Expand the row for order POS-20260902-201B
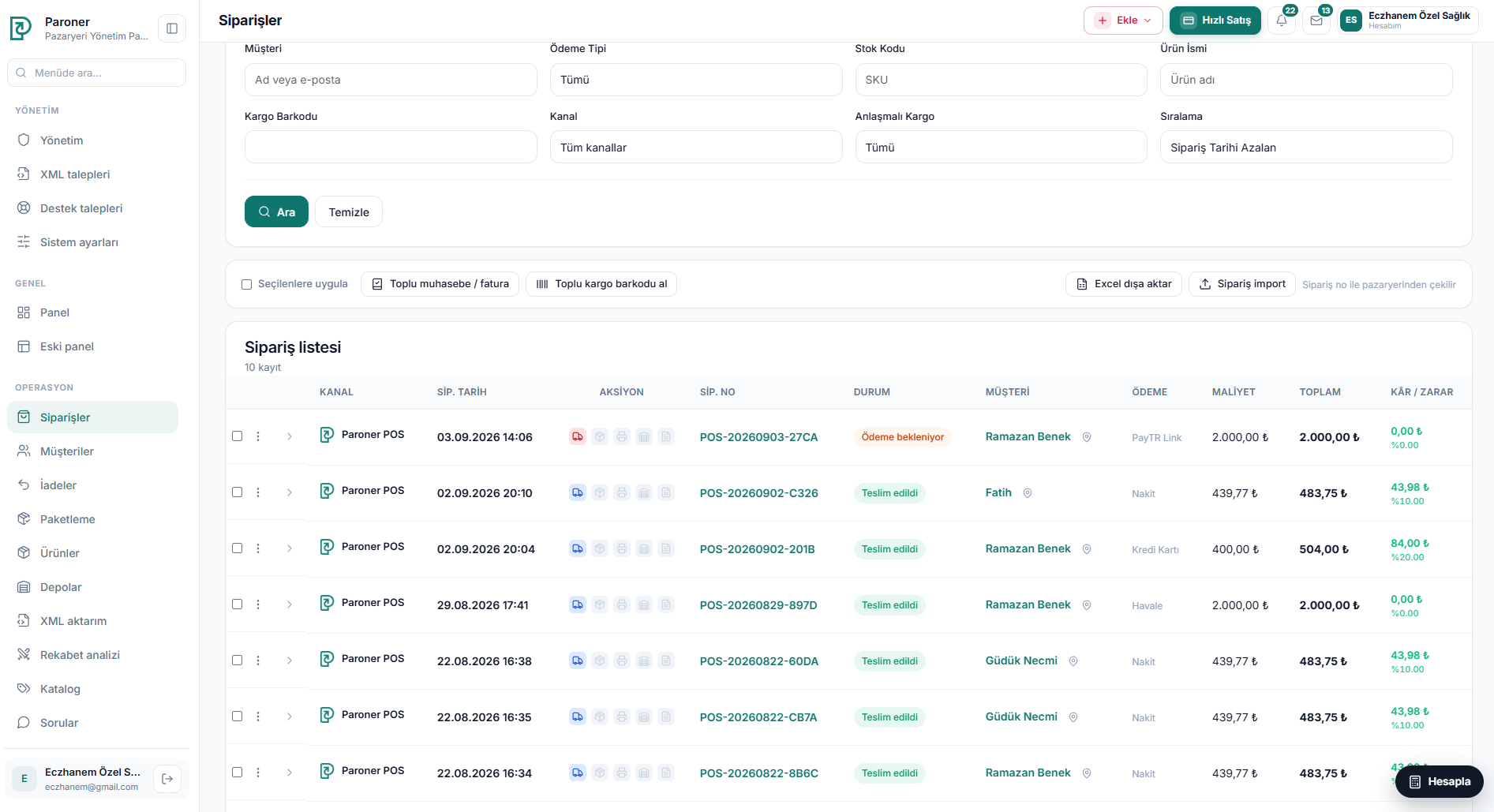The height and width of the screenshot is (812, 1494). coord(290,548)
